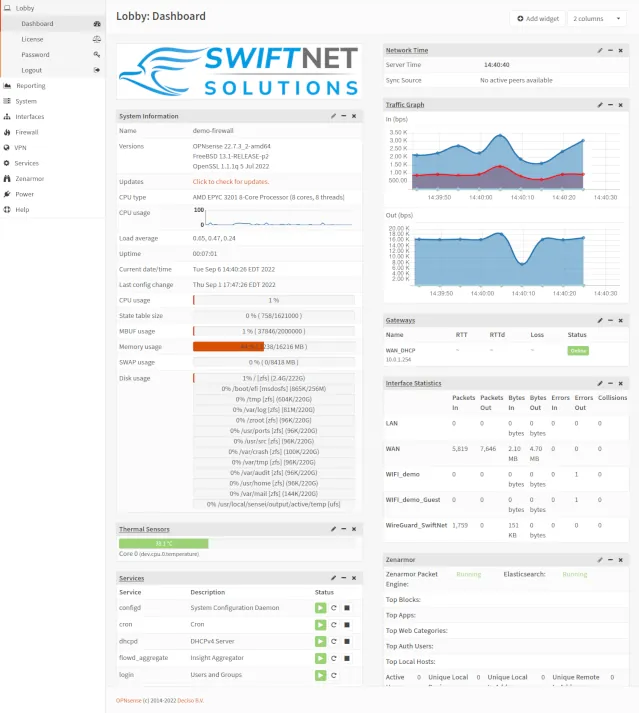Remove the Gateways widget
The width and height of the screenshot is (639, 713).
pyautogui.click(x=620, y=320)
